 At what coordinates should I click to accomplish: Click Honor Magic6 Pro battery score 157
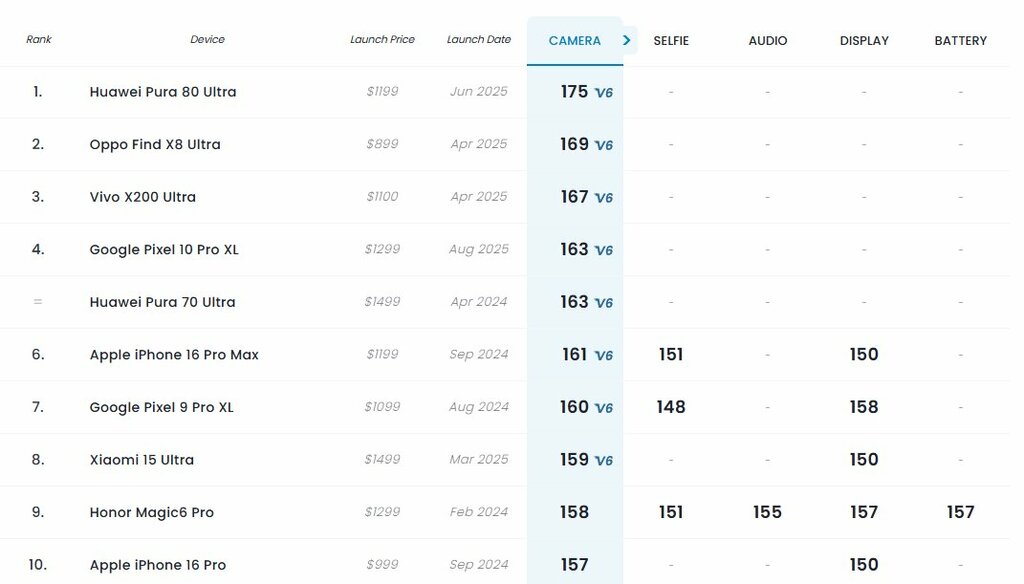tap(960, 512)
